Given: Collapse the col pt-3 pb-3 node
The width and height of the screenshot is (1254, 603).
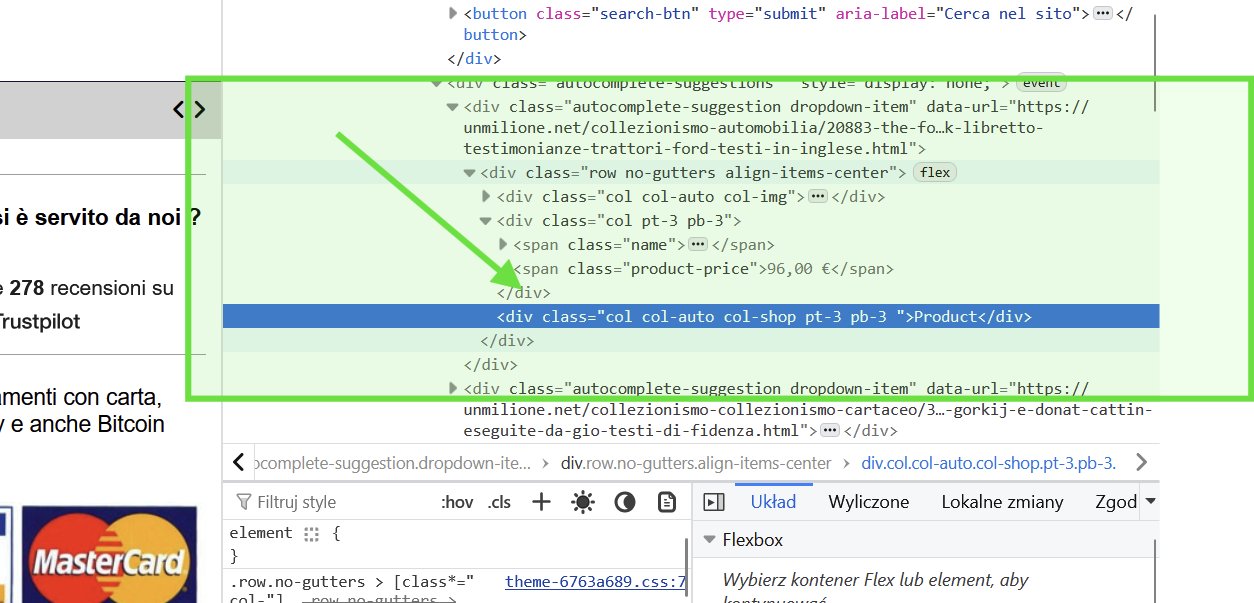Looking at the screenshot, I should pos(486,221).
